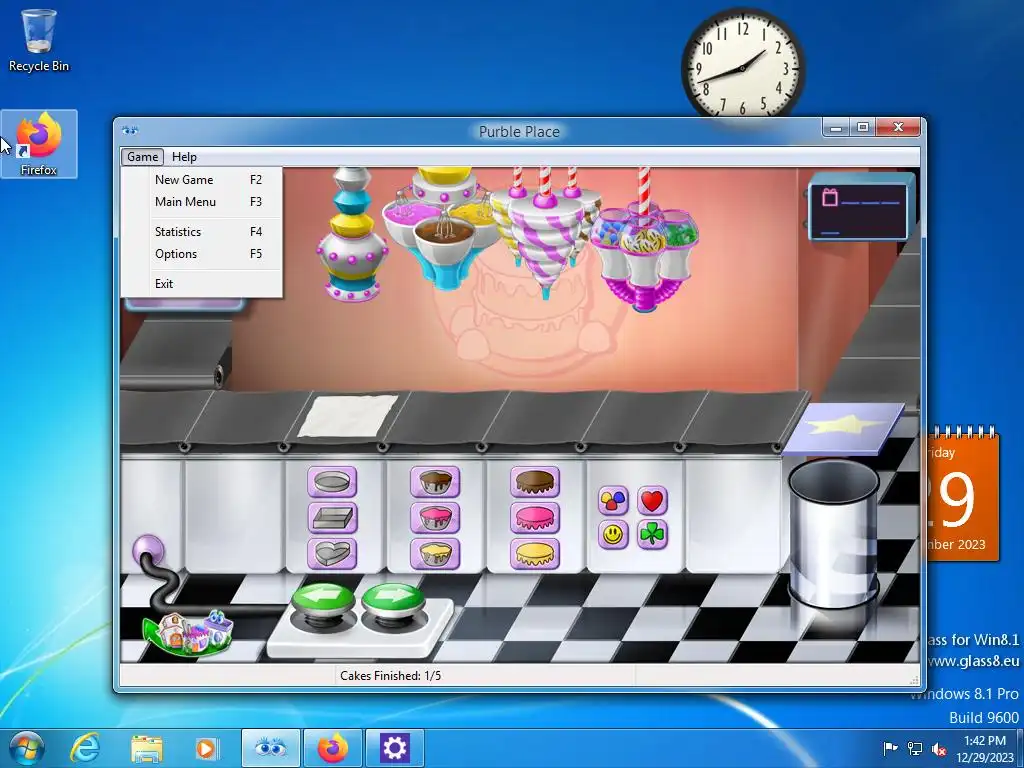Open the Windows Start button
The width and height of the screenshot is (1024, 768).
point(27,748)
